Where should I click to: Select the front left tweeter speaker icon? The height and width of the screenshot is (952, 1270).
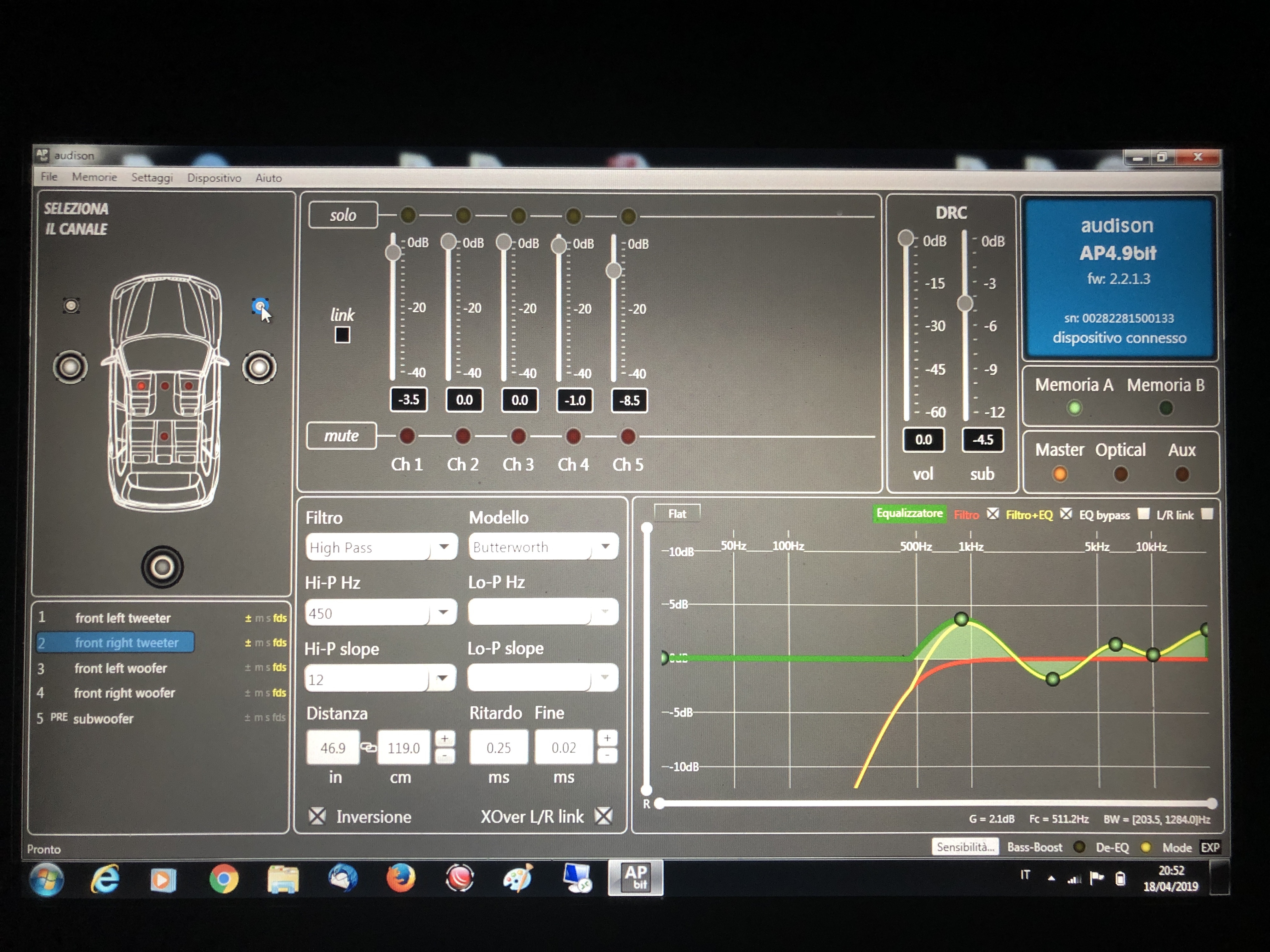pyautogui.click(x=71, y=305)
